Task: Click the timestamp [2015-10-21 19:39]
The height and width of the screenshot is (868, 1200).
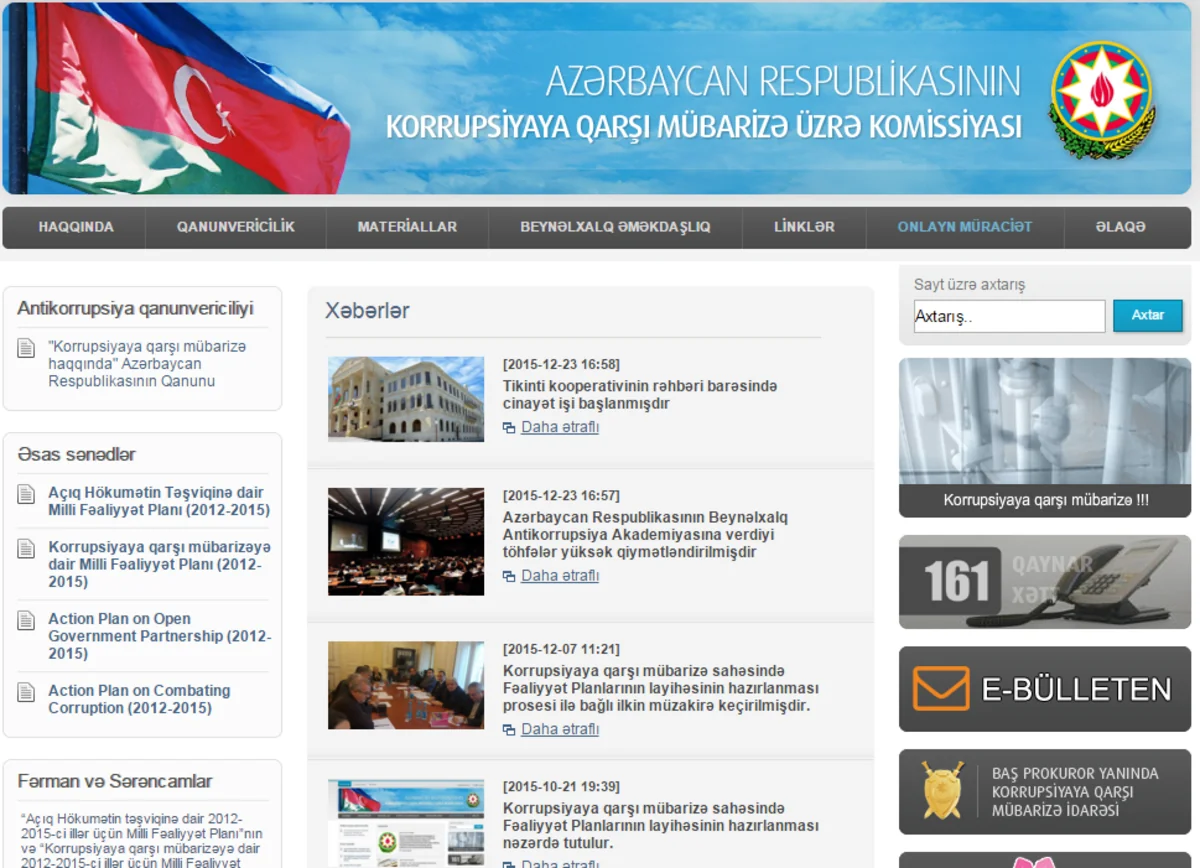Action: tap(561, 786)
